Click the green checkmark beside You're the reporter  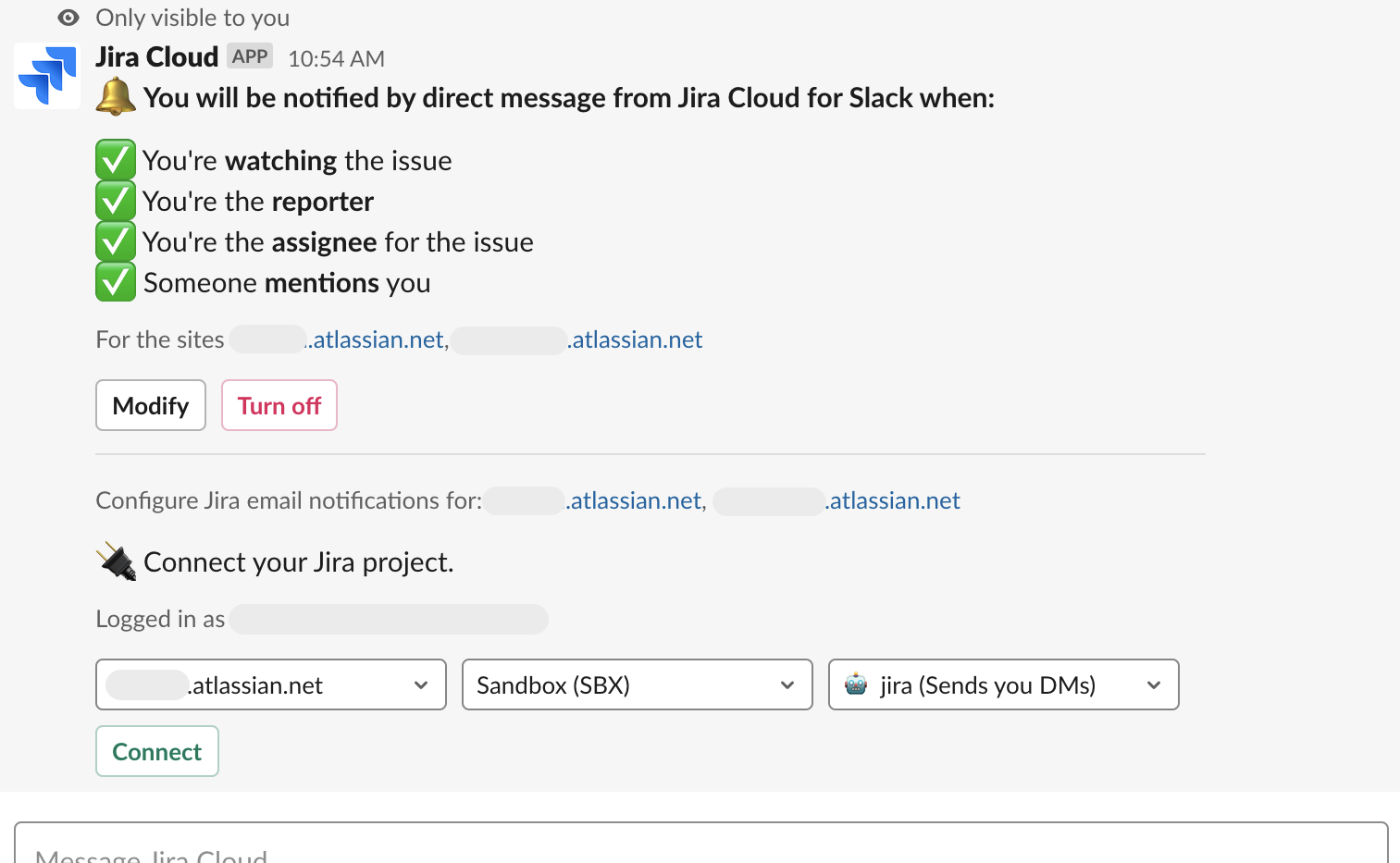click(x=116, y=201)
